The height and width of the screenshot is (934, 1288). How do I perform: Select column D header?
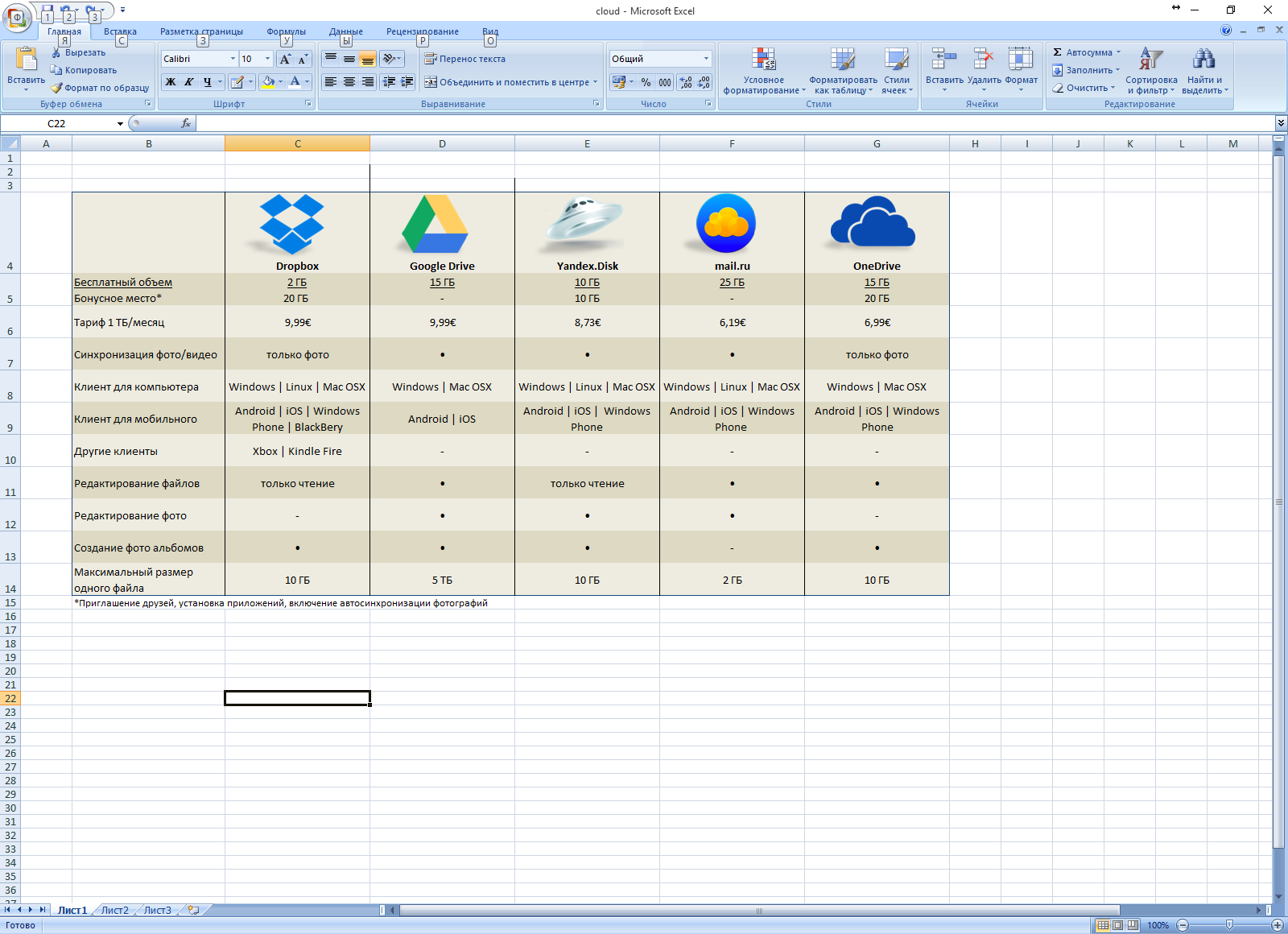[442, 143]
